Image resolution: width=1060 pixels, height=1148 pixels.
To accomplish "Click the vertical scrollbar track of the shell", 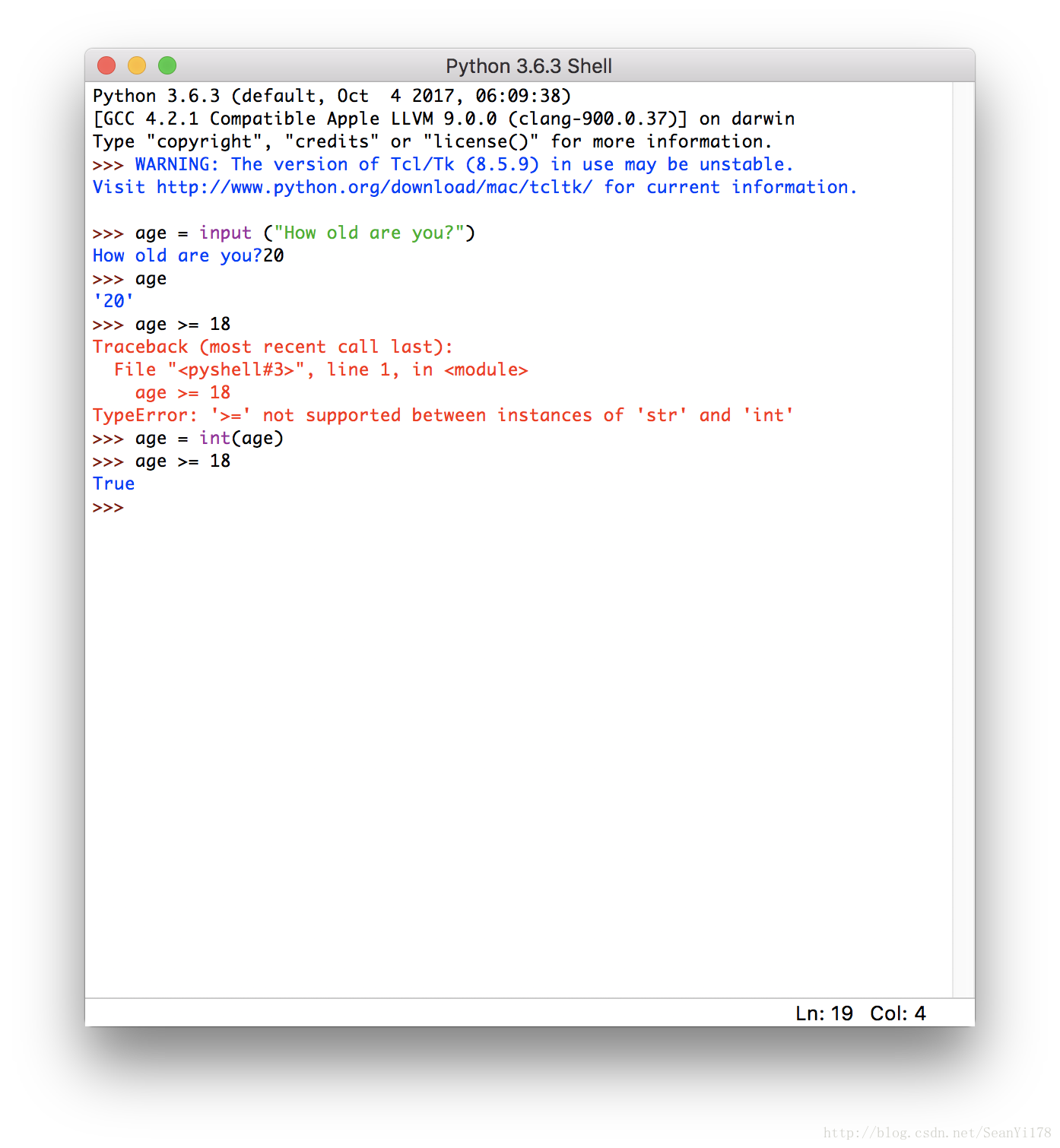I will coord(963,540).
